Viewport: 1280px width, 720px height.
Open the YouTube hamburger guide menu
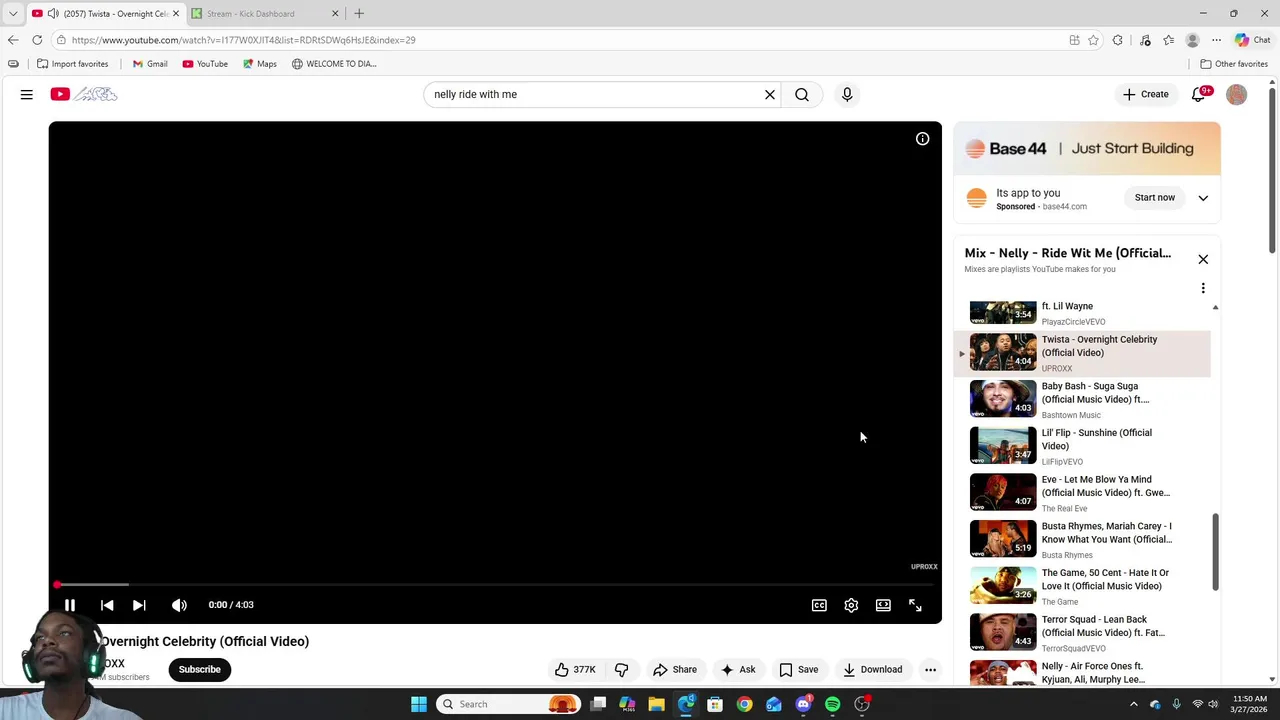(27, 94)
